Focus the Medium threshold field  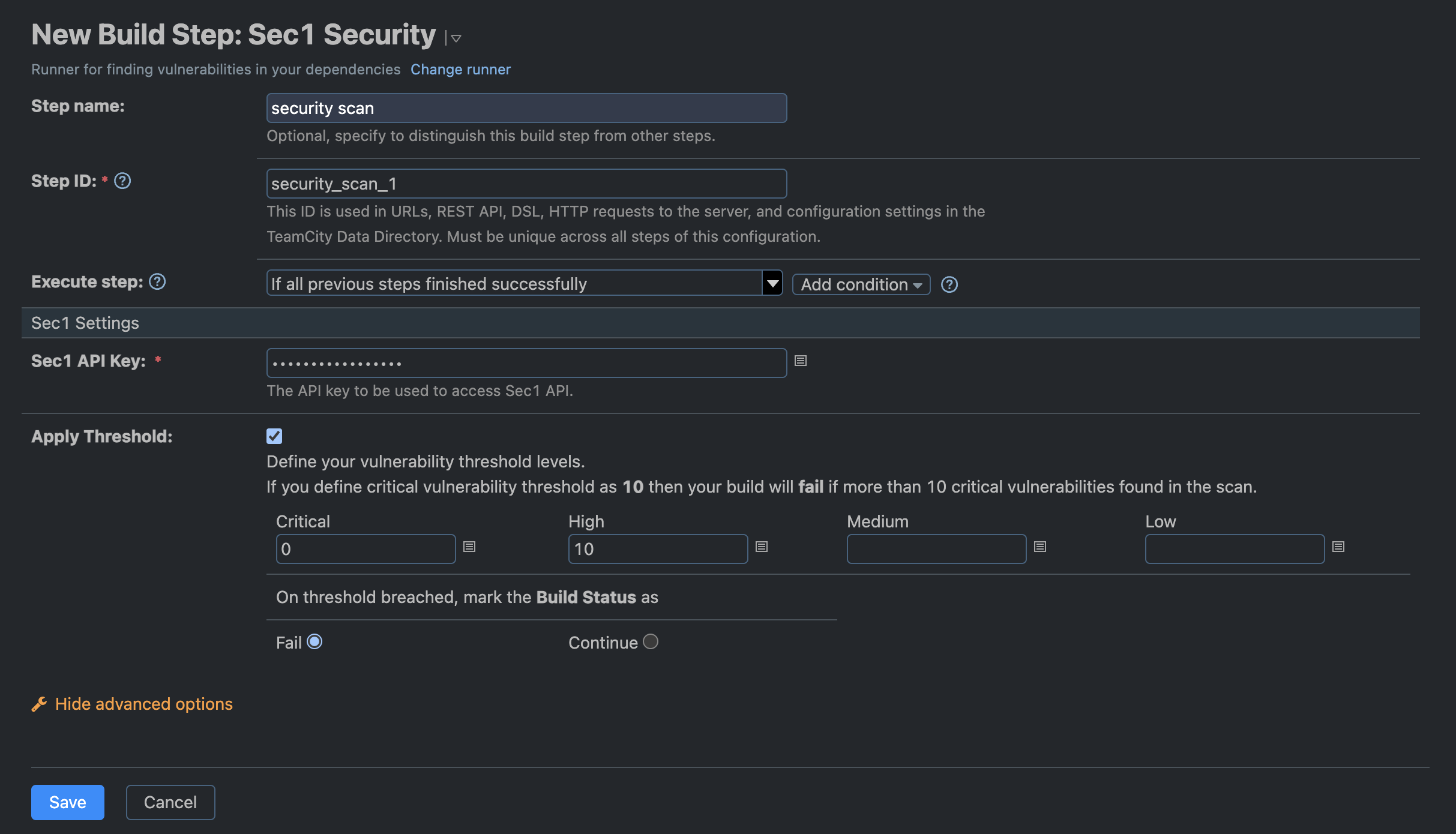tap(936, 549)
